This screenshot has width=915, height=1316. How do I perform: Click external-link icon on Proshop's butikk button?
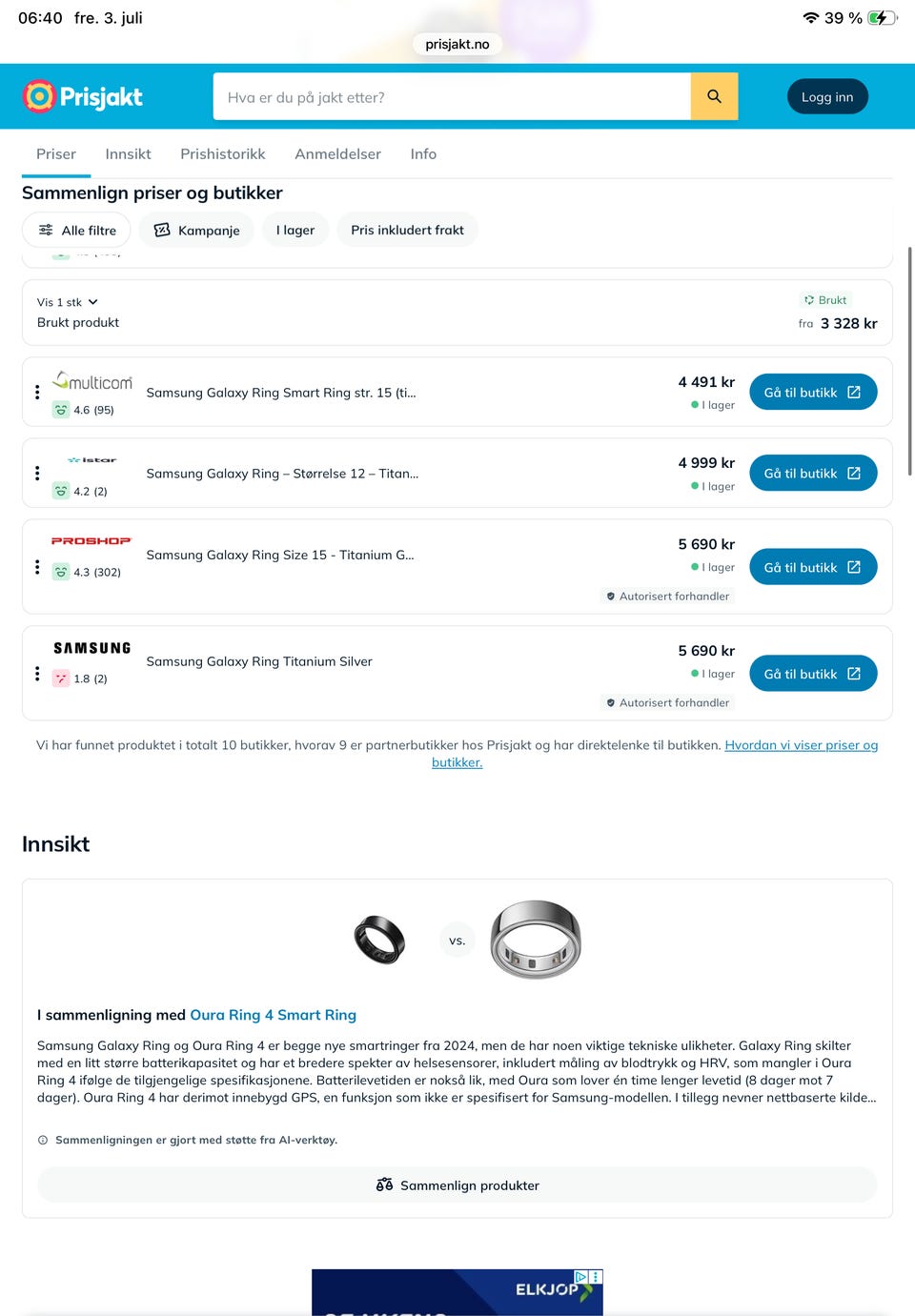854,567
